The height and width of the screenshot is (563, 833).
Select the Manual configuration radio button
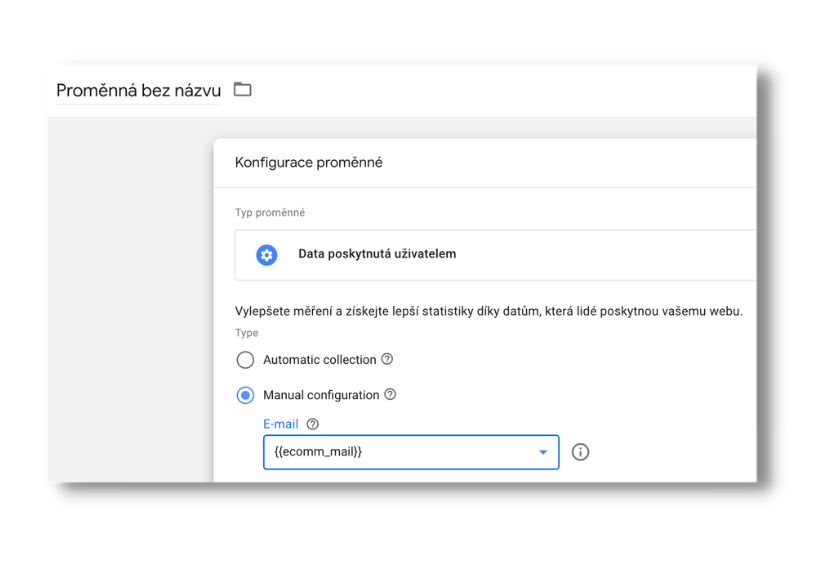click(245, 395)
